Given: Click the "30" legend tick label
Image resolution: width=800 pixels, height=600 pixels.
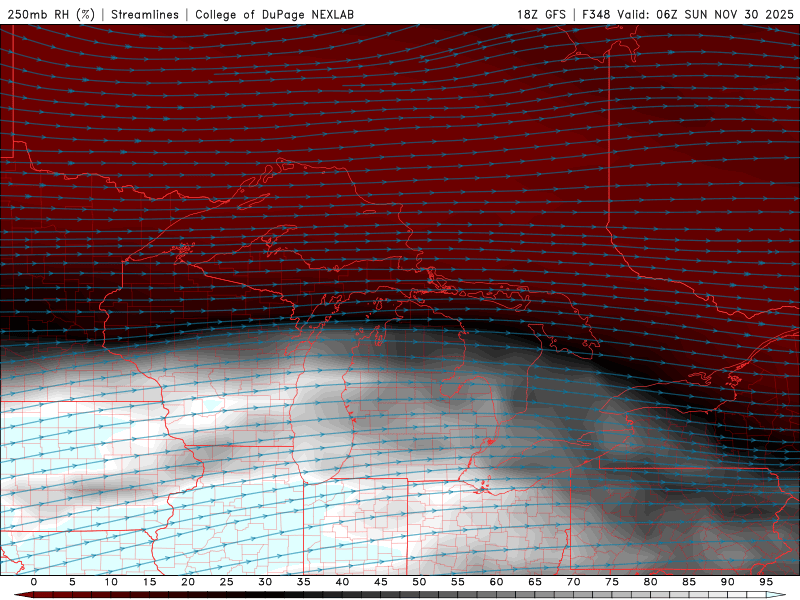Looking at the screenshot, I should tap(265, 582).
